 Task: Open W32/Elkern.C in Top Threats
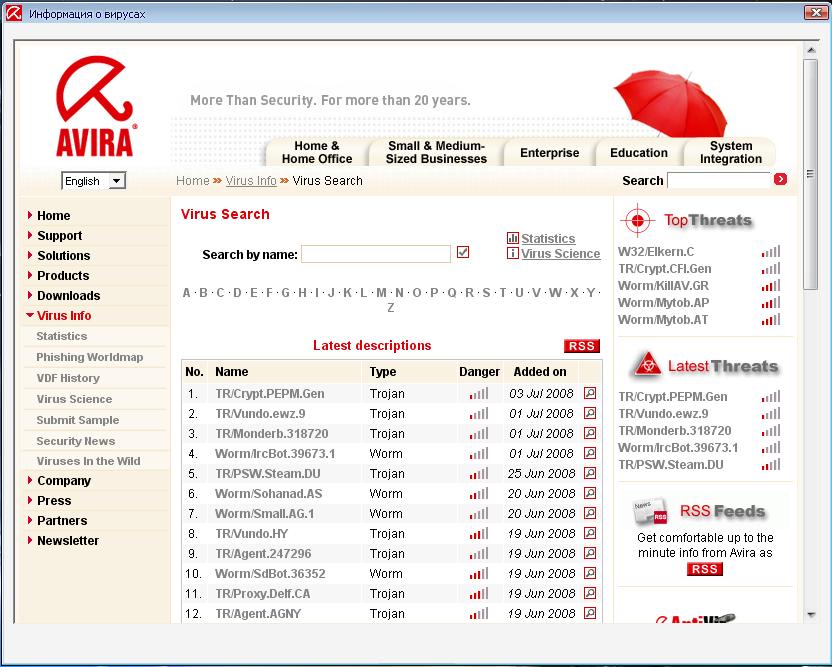click(x=656, y=252)
